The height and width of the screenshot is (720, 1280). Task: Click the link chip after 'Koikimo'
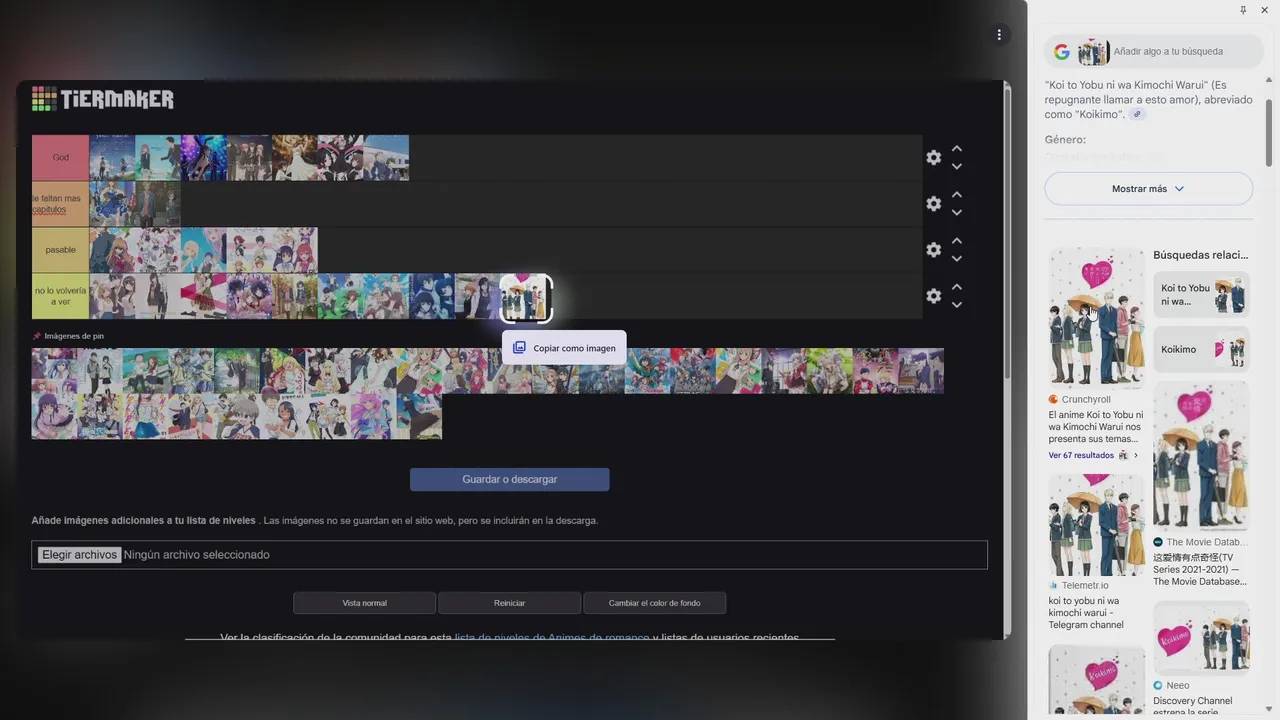pos(1137,114)
